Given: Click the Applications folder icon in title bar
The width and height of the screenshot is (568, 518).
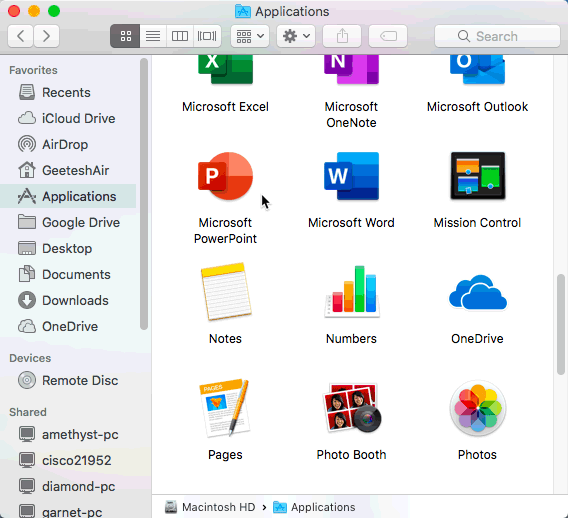Looking at the screenshot, I should (243, 12).
